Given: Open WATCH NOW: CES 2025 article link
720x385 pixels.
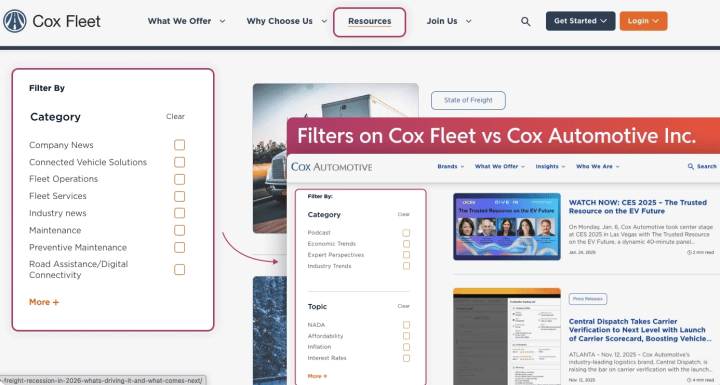Looking at the screenshot, I should (x=637, y=207).
